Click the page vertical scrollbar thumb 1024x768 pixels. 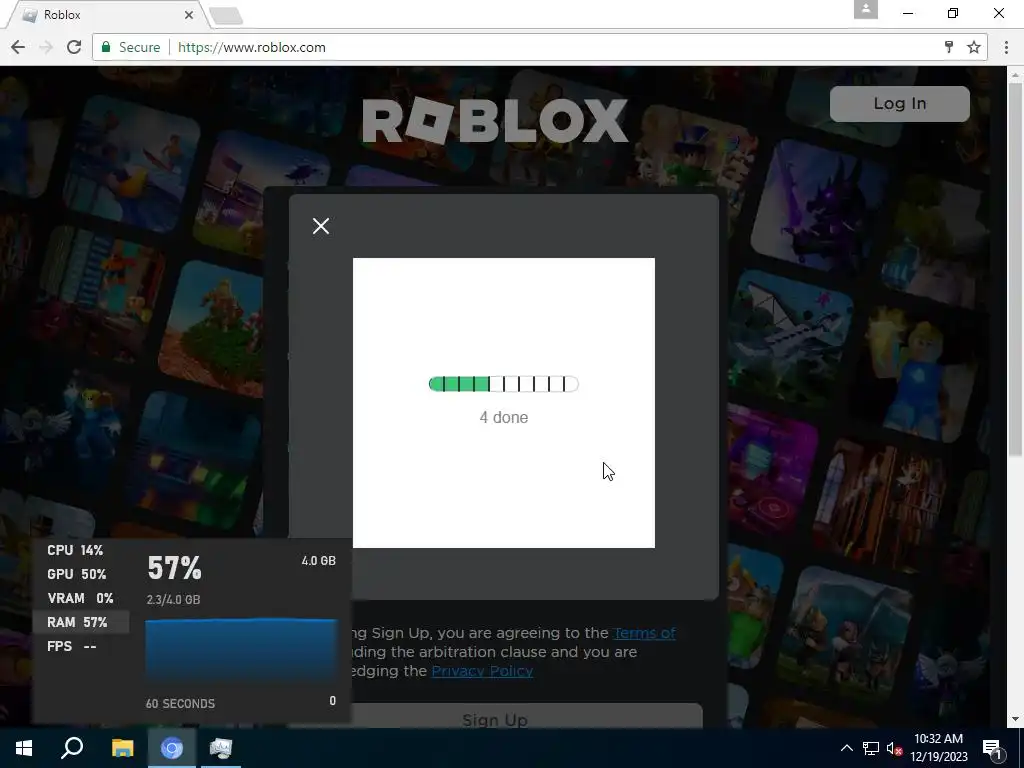1016,268
